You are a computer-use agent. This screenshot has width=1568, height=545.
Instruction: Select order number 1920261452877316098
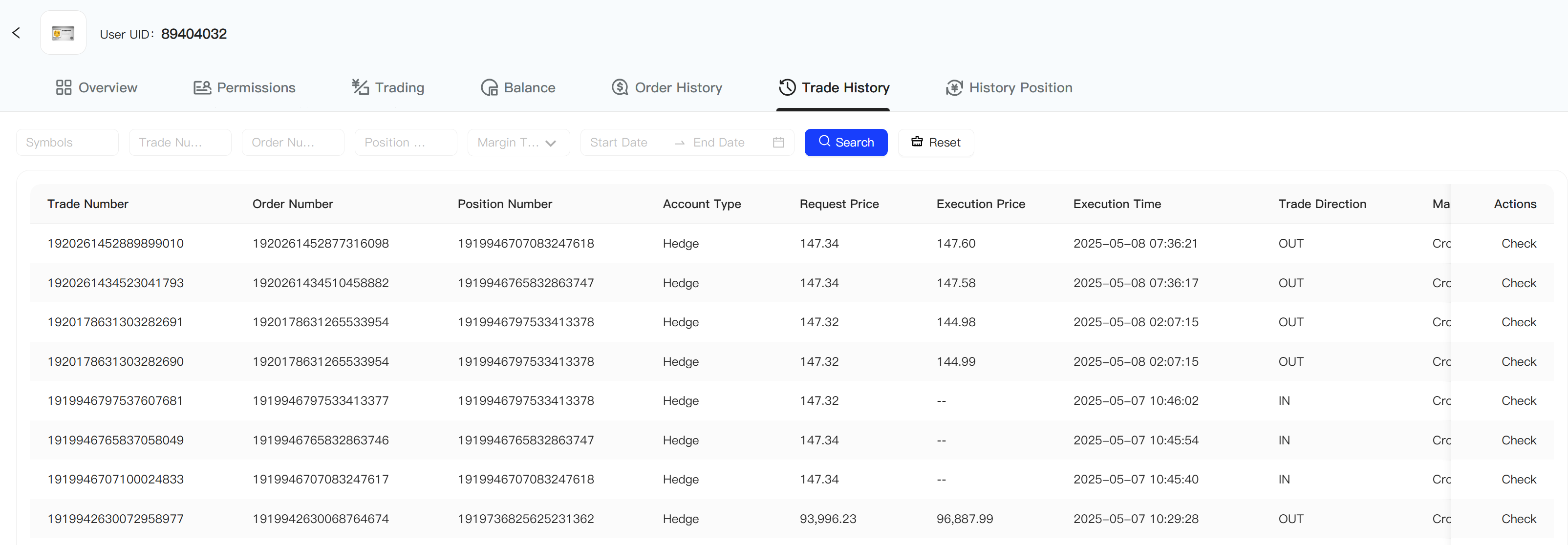[320, 243]
